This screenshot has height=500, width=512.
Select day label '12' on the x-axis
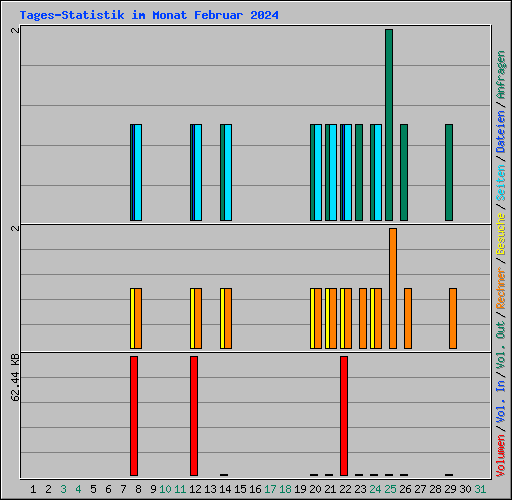coord(195,489)
